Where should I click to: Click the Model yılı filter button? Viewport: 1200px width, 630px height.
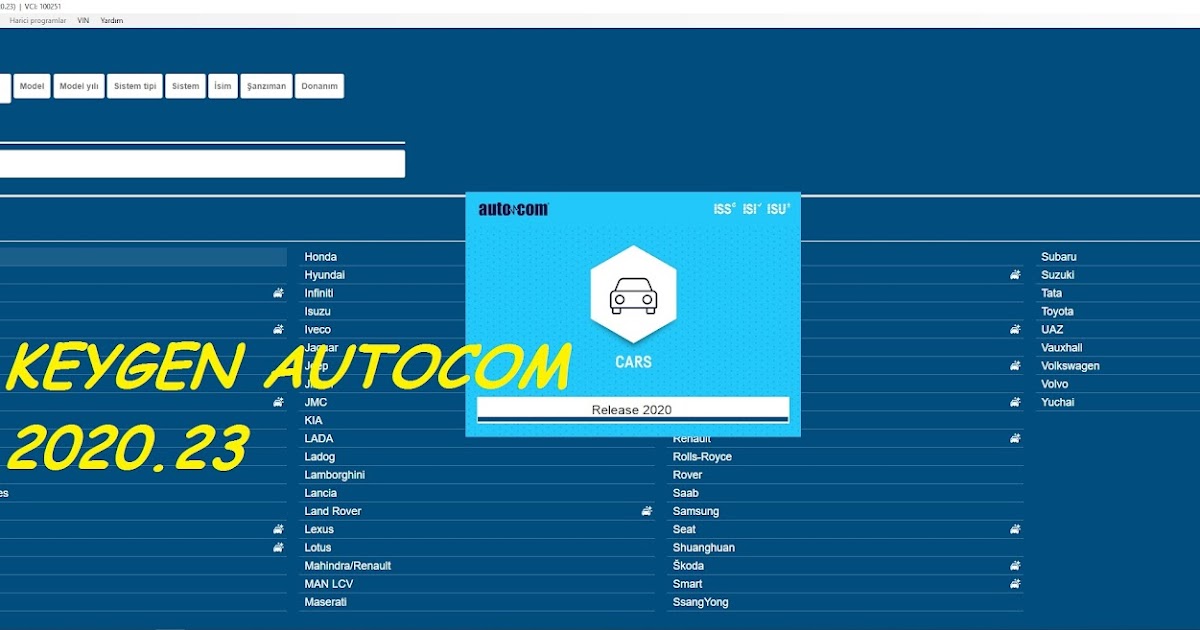78,86
